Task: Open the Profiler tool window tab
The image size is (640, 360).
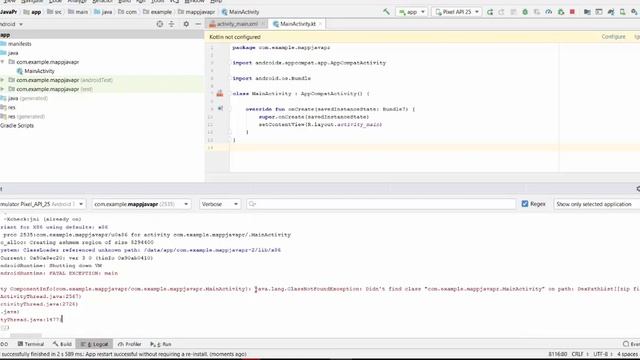Action: tap(129, 344)
